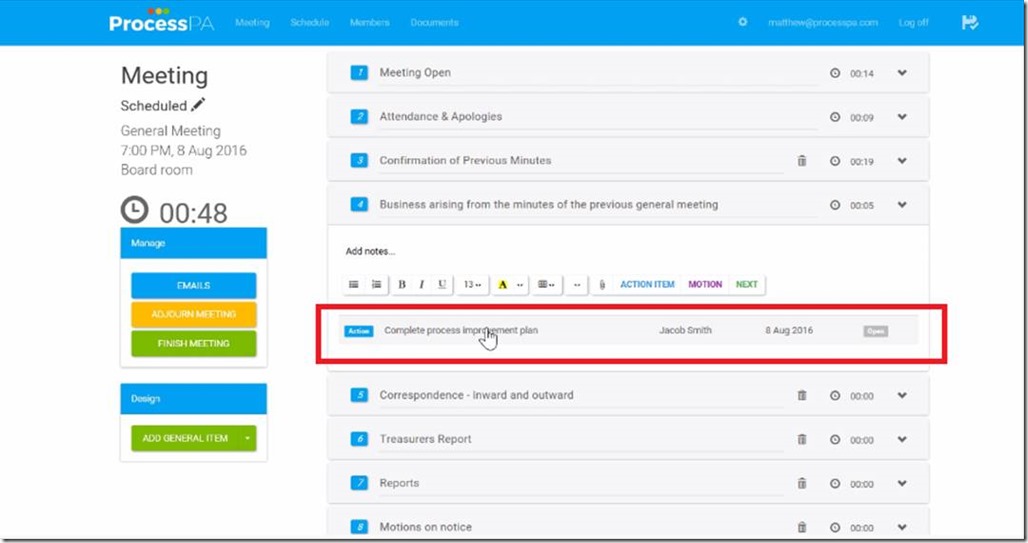The image size is (1028, 543).
Task: Open the font size 13 dropdown
Action: coord(472,285)
